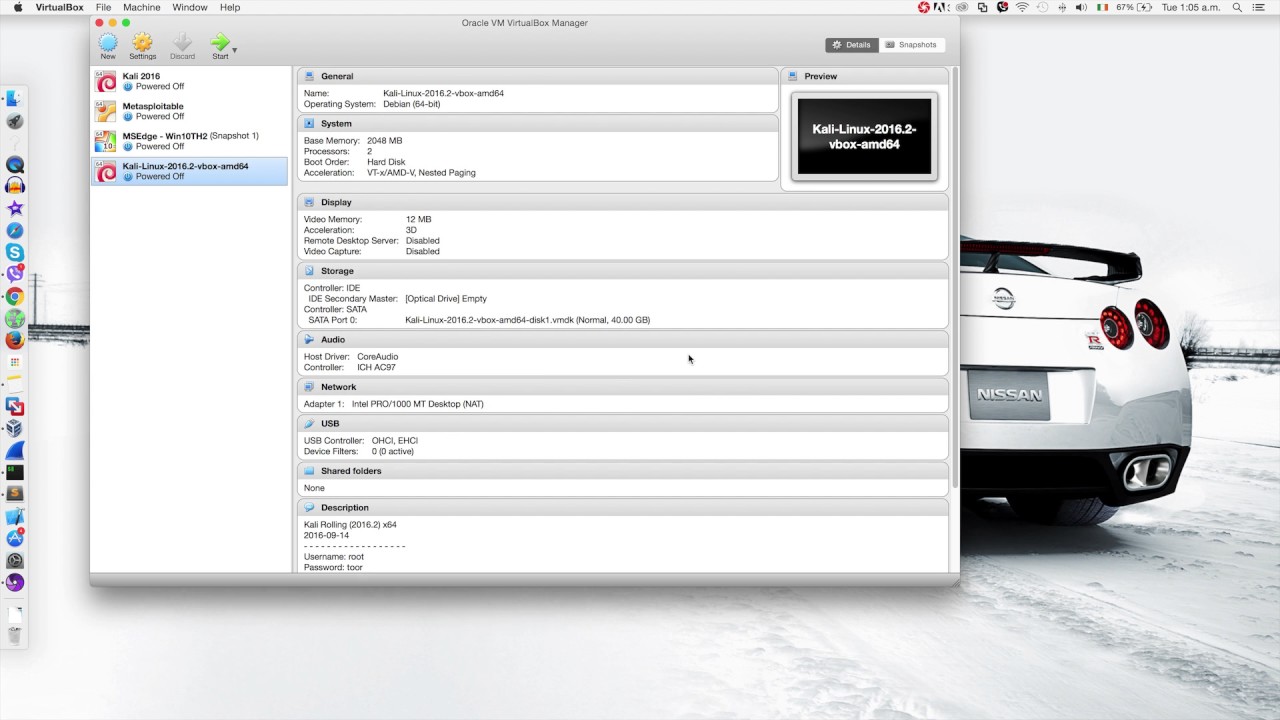Click the Preview section monitor icon
This screenshot has width=1280, height=720.
792,76
